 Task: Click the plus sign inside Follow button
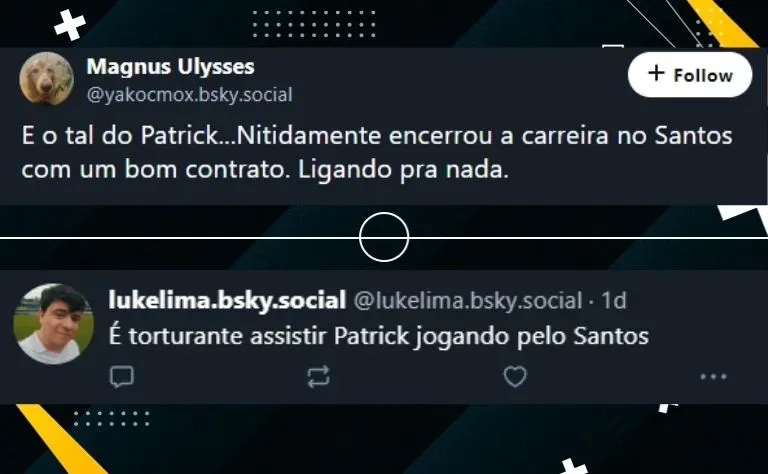(656, 73)
